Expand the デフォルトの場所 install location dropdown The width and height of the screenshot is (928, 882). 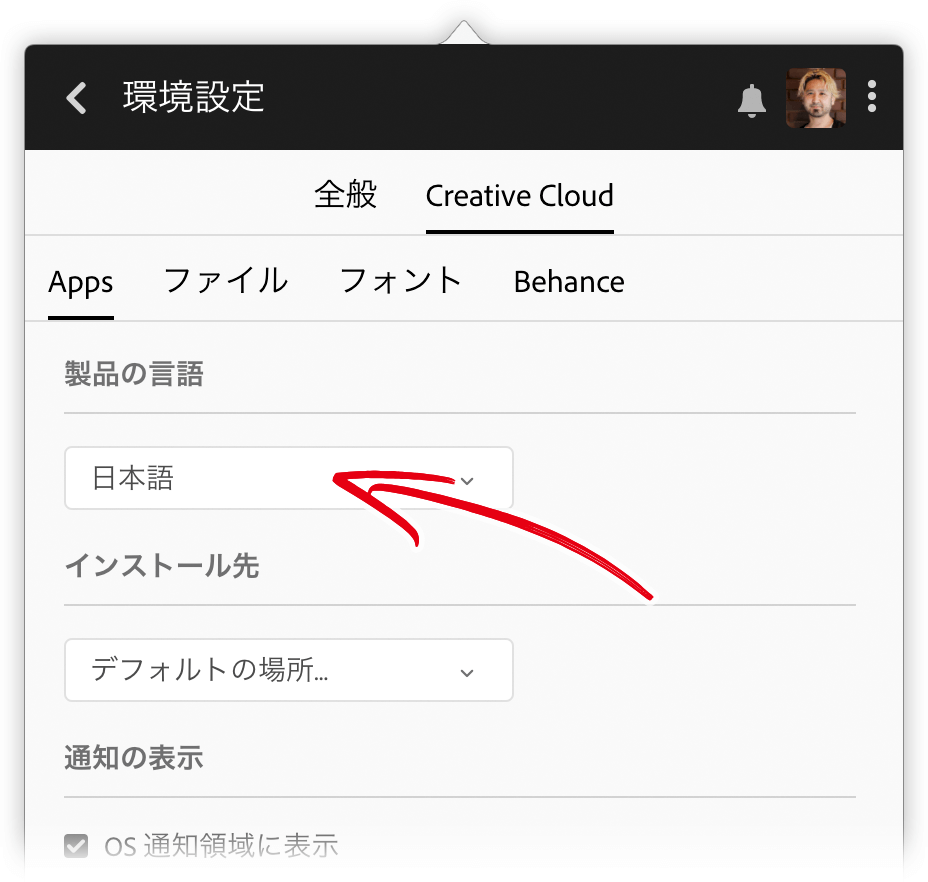pos(289,670)
